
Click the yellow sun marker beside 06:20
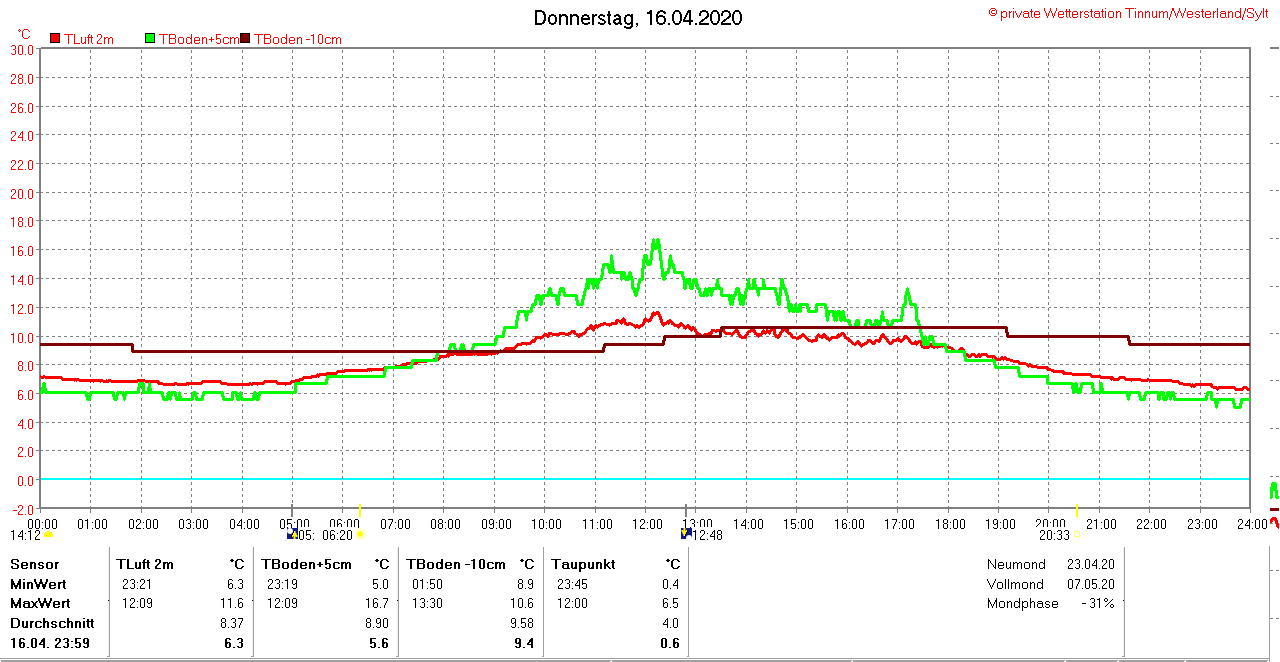(360, 535)
